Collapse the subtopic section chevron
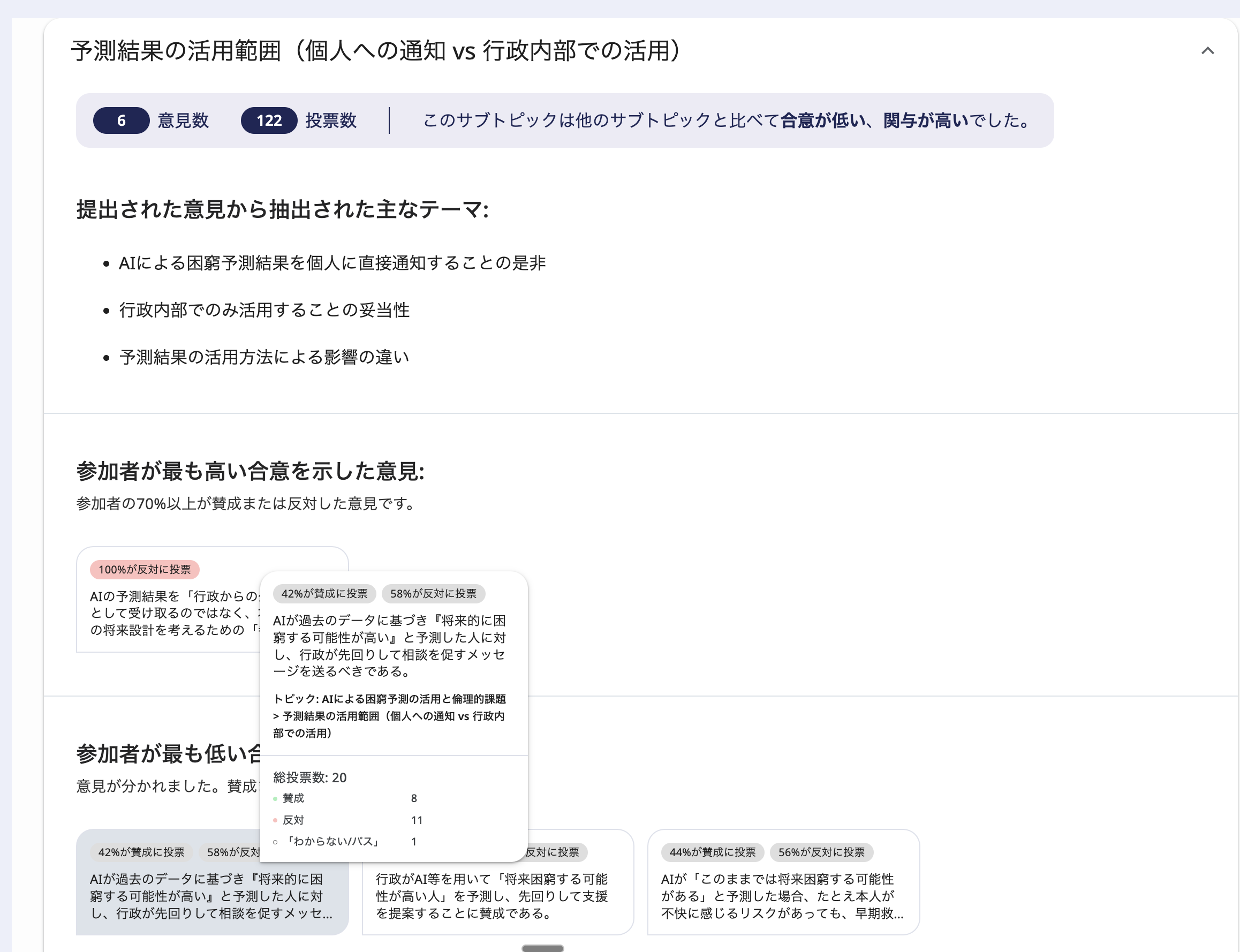 (1207, 51)
